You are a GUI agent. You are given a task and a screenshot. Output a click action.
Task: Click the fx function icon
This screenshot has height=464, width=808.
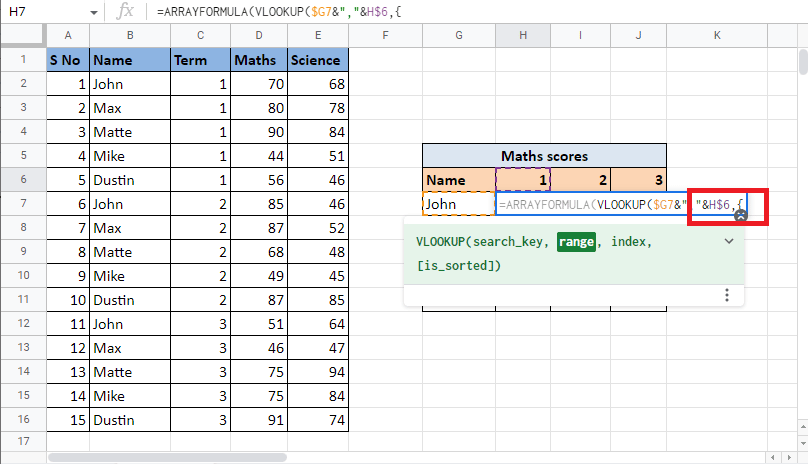(x=125, y=12)
